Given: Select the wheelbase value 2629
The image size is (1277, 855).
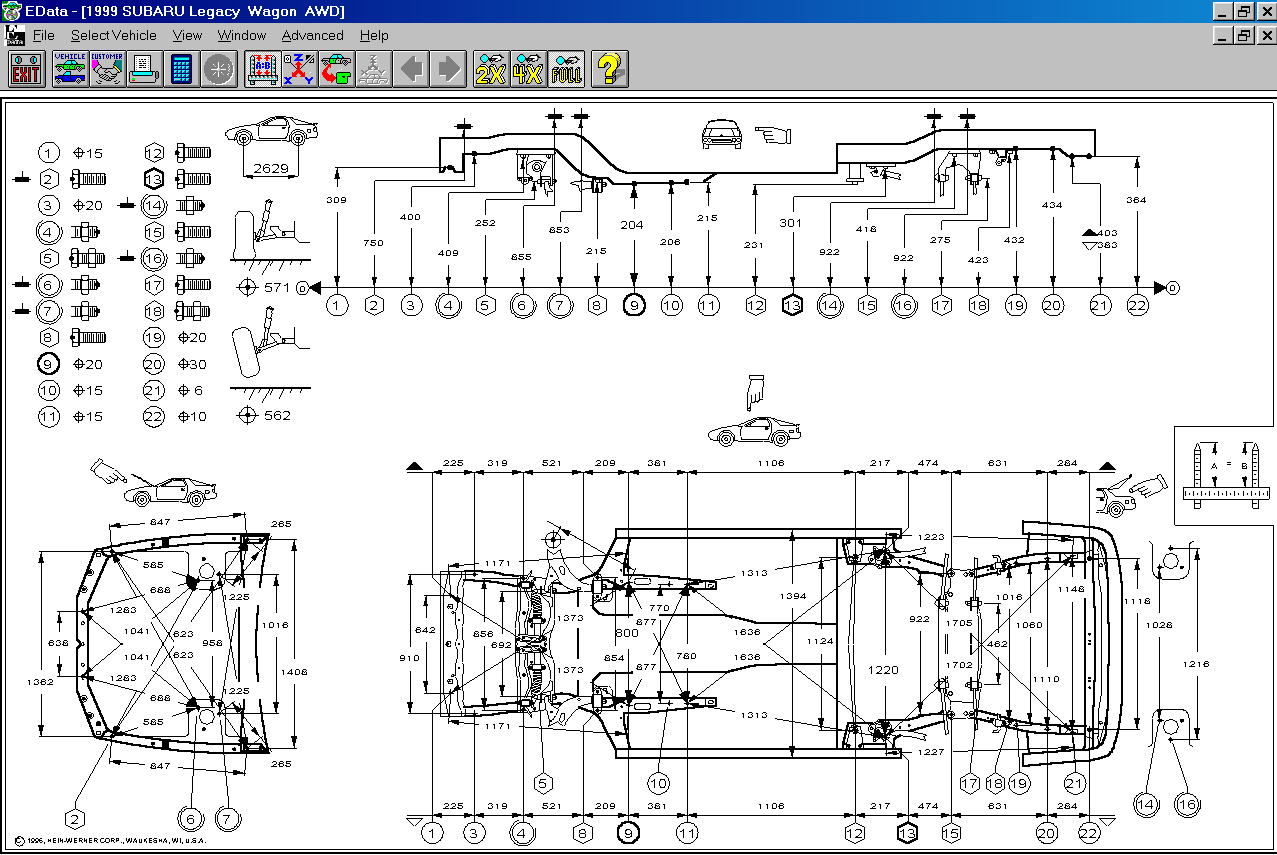Looking at the screenshot, I should point(270,168).
